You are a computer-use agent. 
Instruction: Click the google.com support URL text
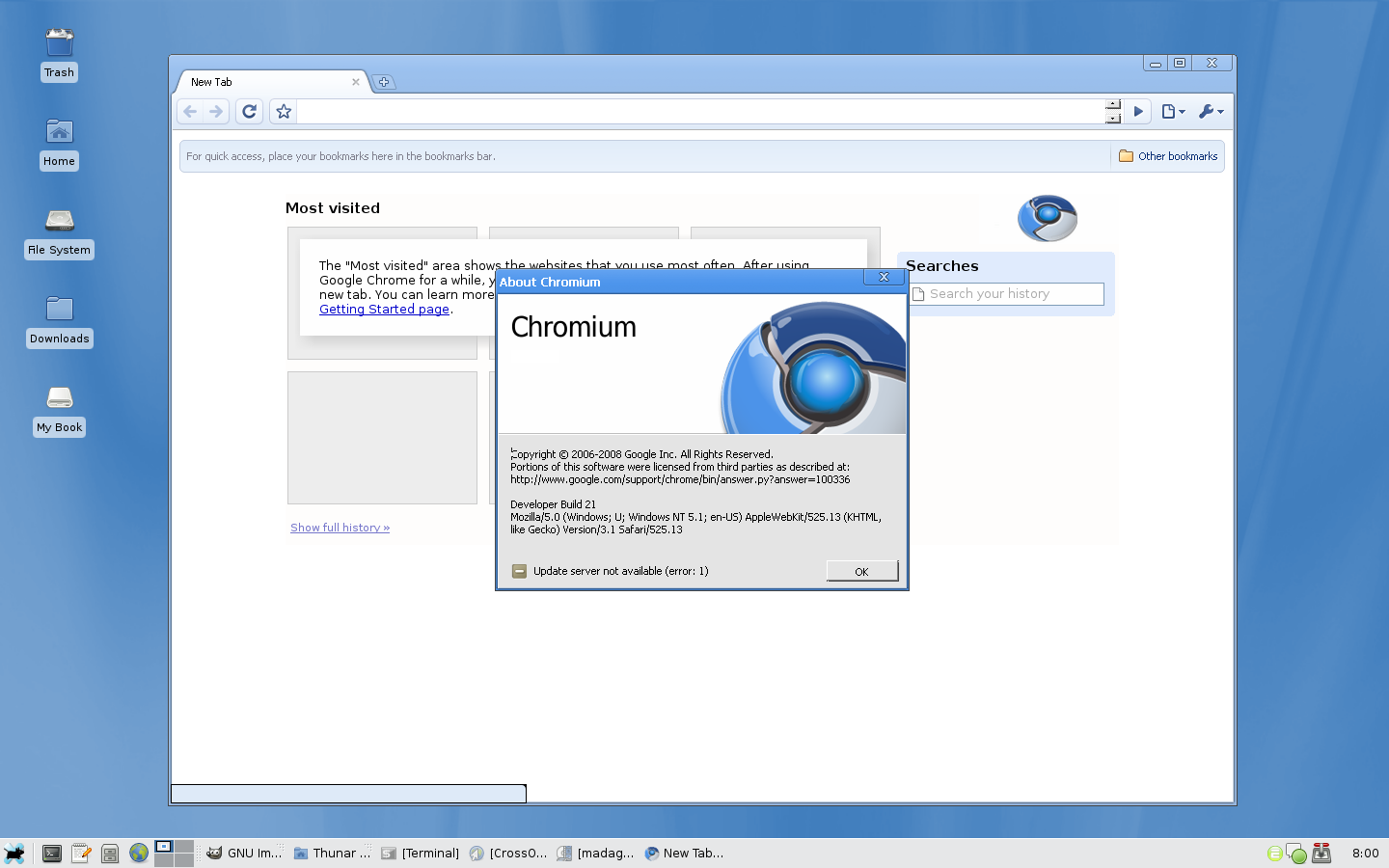(x=680, y=479)
